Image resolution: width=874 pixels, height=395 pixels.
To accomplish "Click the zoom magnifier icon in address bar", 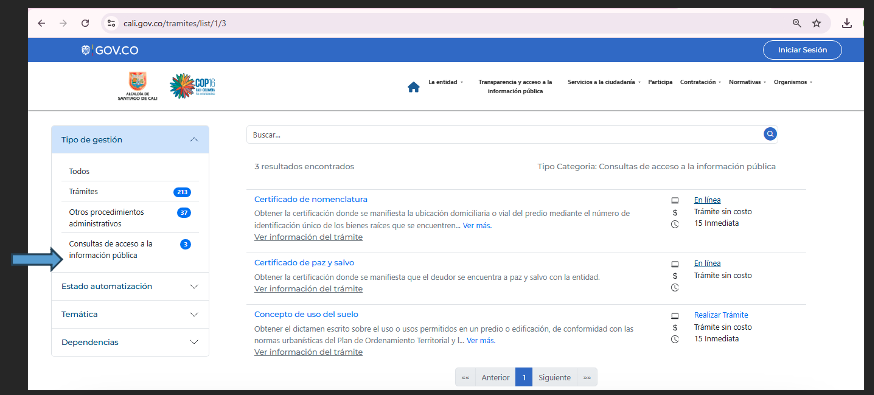I will tap(797, 23).
